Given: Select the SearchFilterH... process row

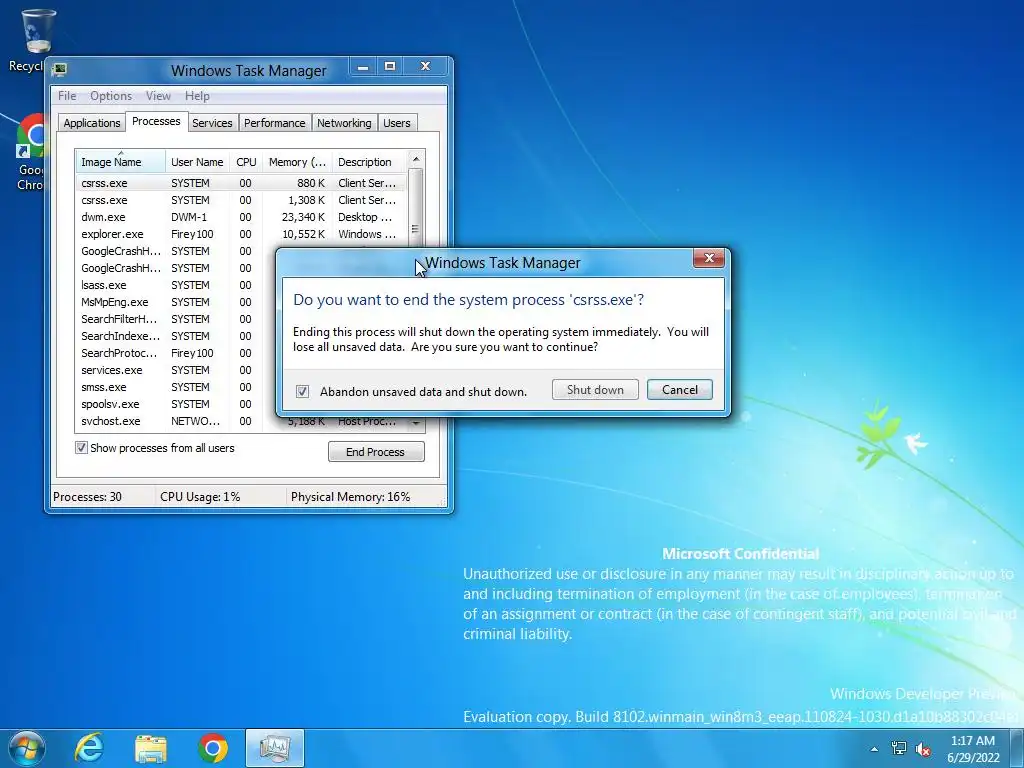Looking at the screenshot, I should [175, 319].
